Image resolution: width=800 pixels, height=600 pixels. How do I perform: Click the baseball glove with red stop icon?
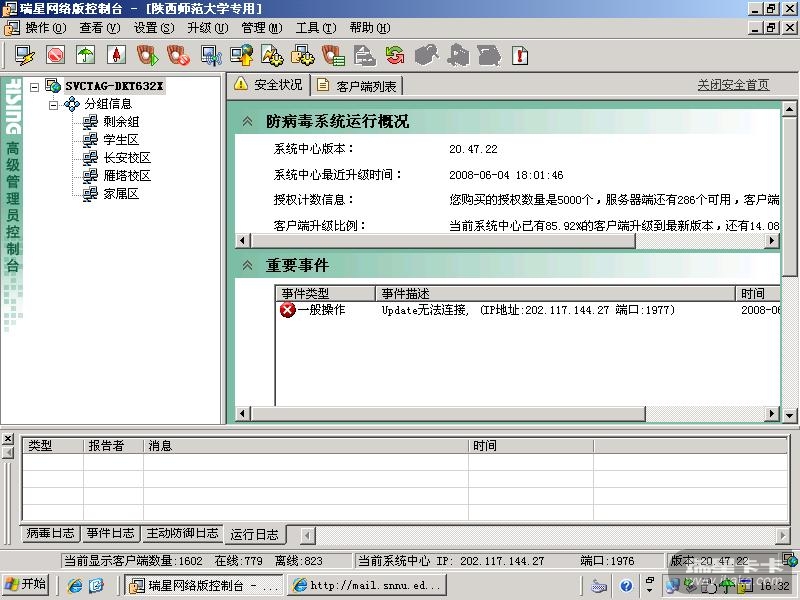click(178, 55)
